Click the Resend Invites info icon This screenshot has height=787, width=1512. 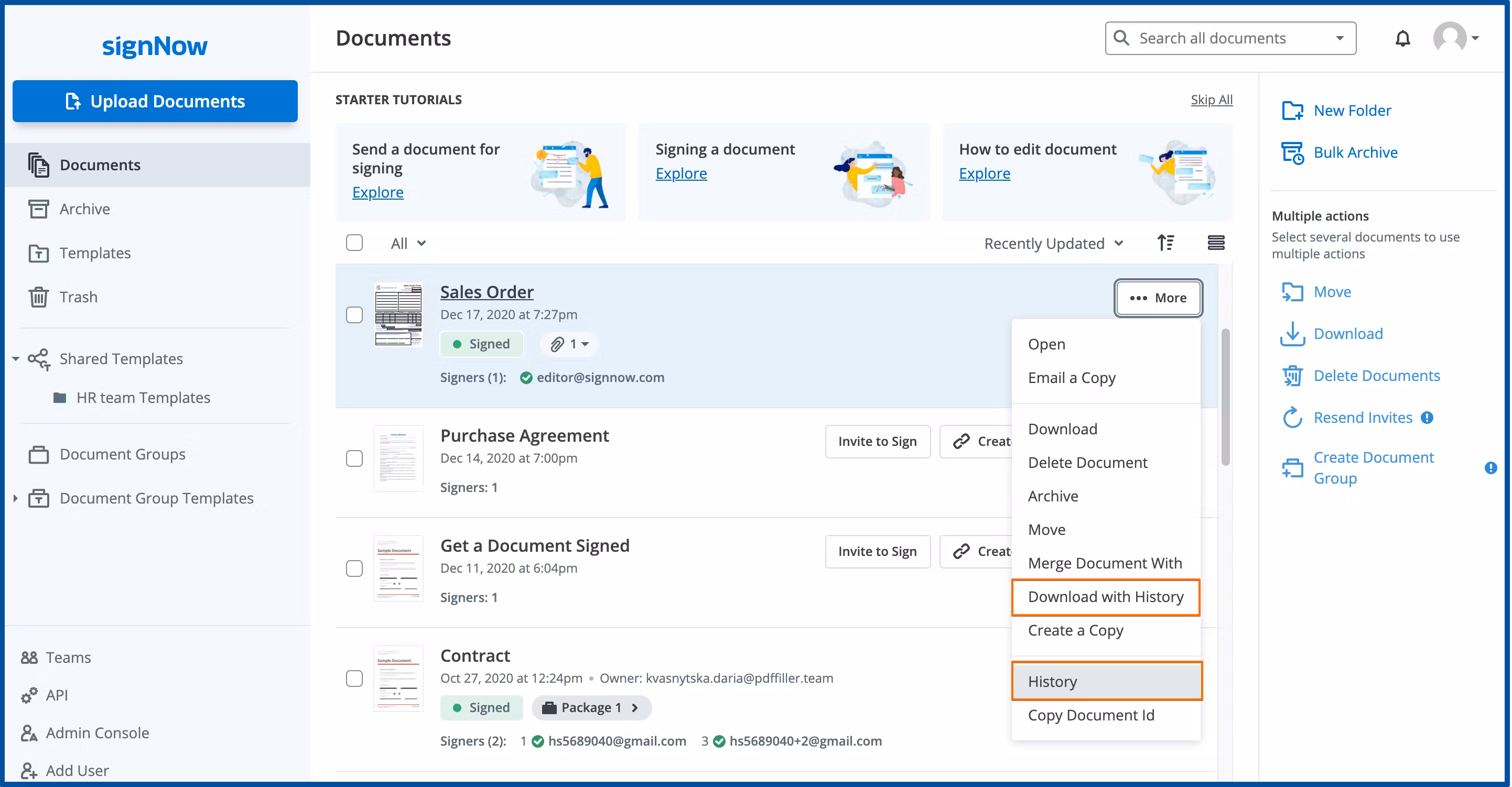pyautogui.click(x=1427, y=418)
